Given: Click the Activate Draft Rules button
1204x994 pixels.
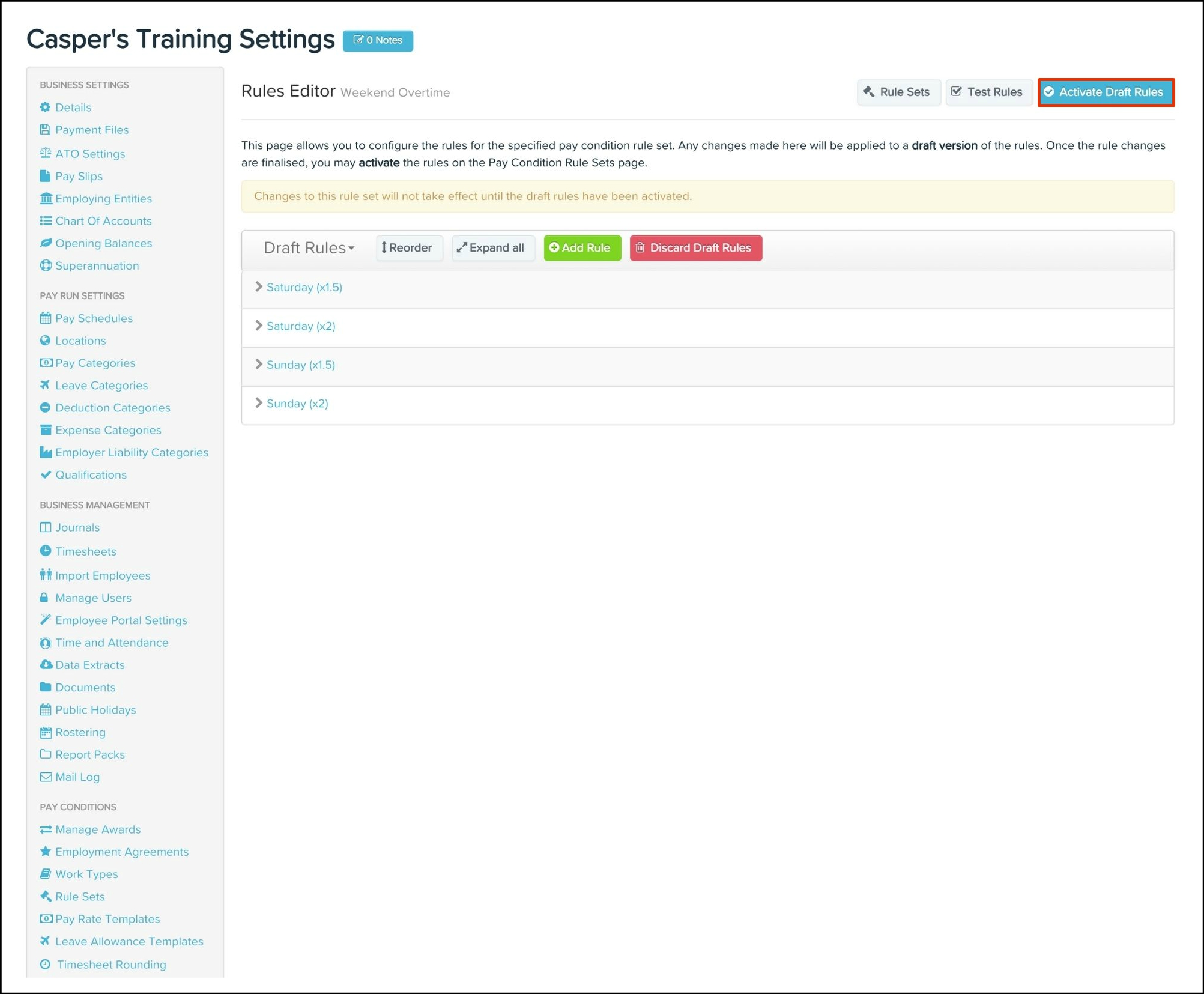Looking at the screenshot, I should point(1106,92).
